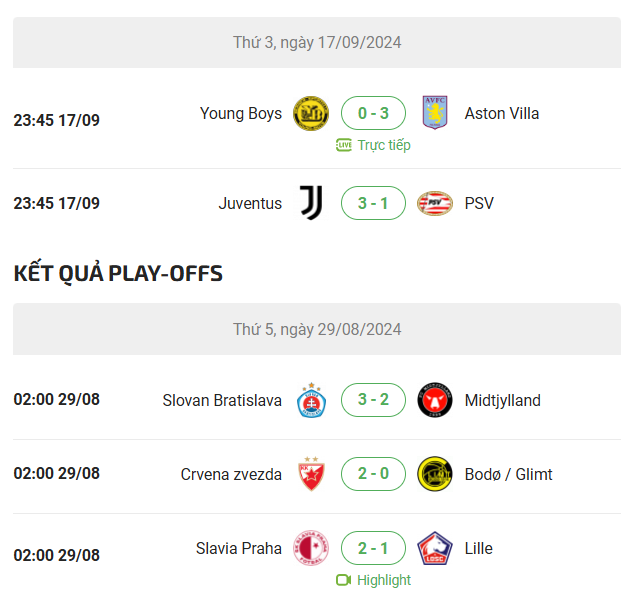Screen dimensions: 630x601
Task: Select the Slavia Praha crest
Action: [311, 548]
